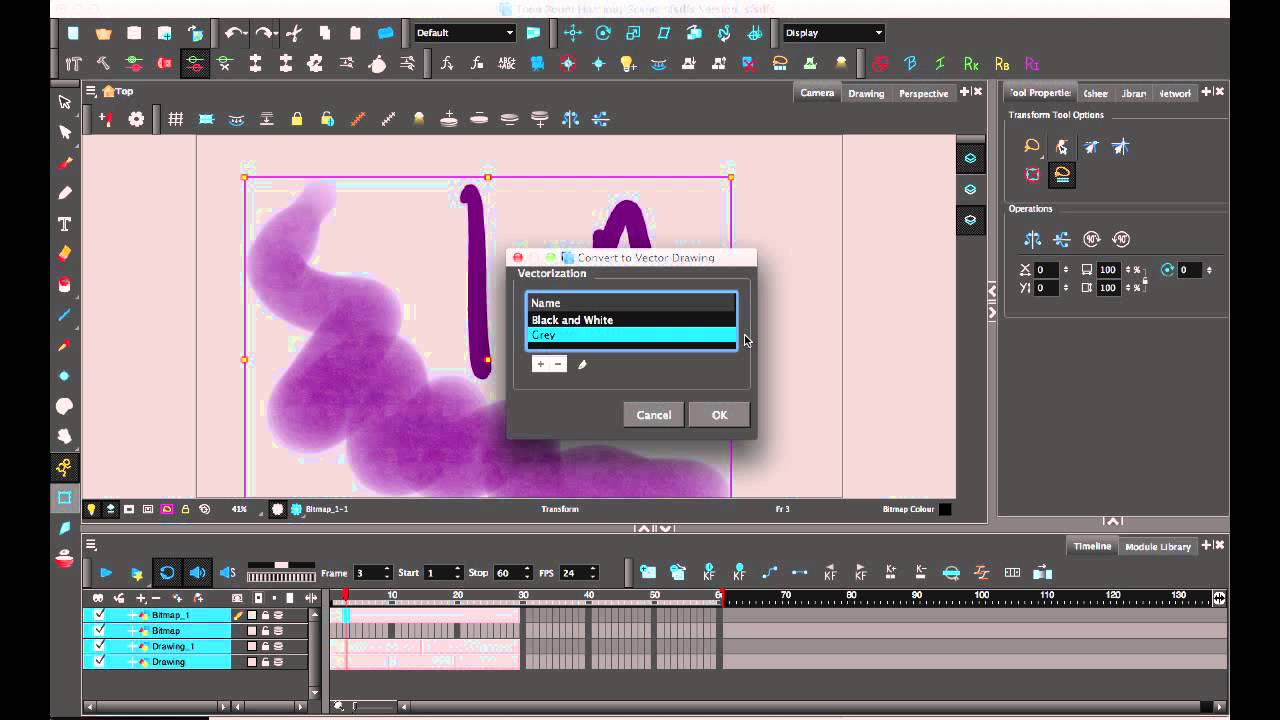Switch to the Drawing view tab
1280x720 pixels.
[866, 93]
